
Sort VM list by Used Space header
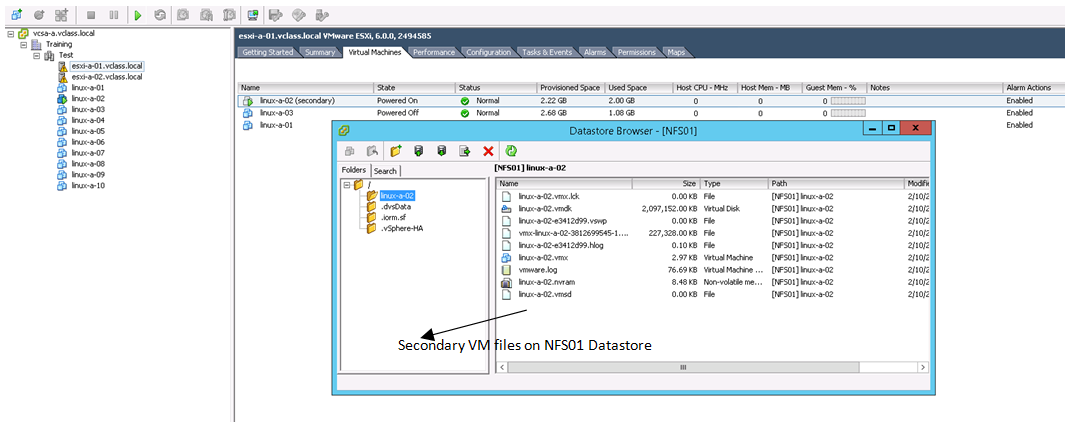pyautogui.click(x=638, y=88)
